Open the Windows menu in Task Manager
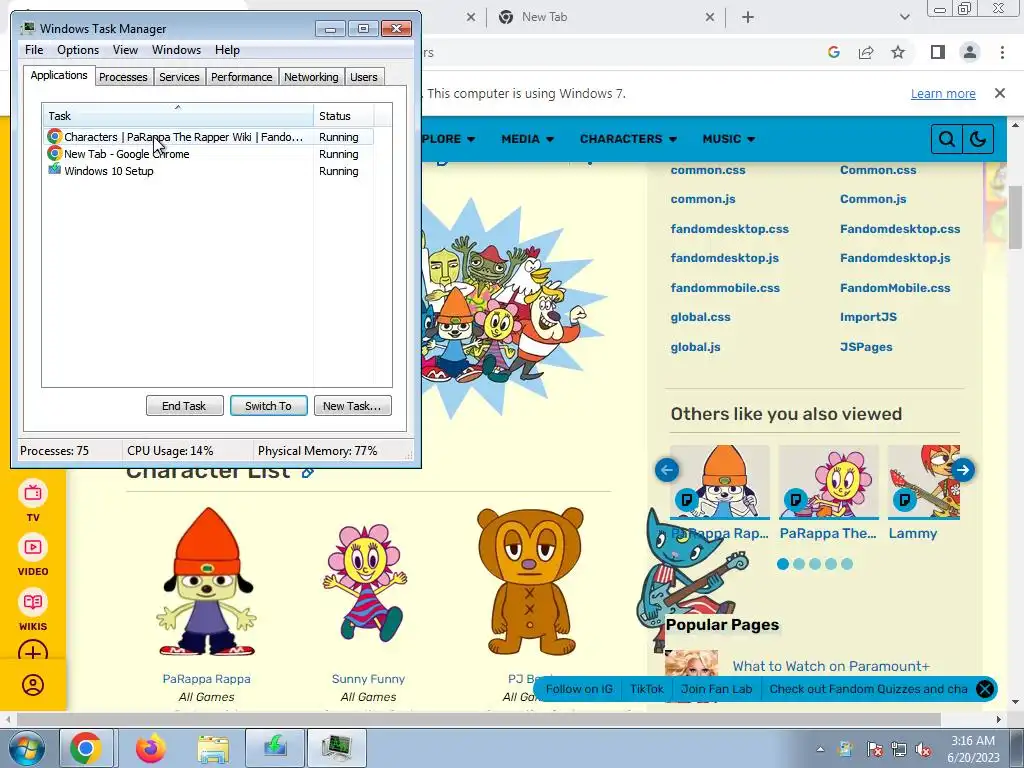 tap(176, 50)
